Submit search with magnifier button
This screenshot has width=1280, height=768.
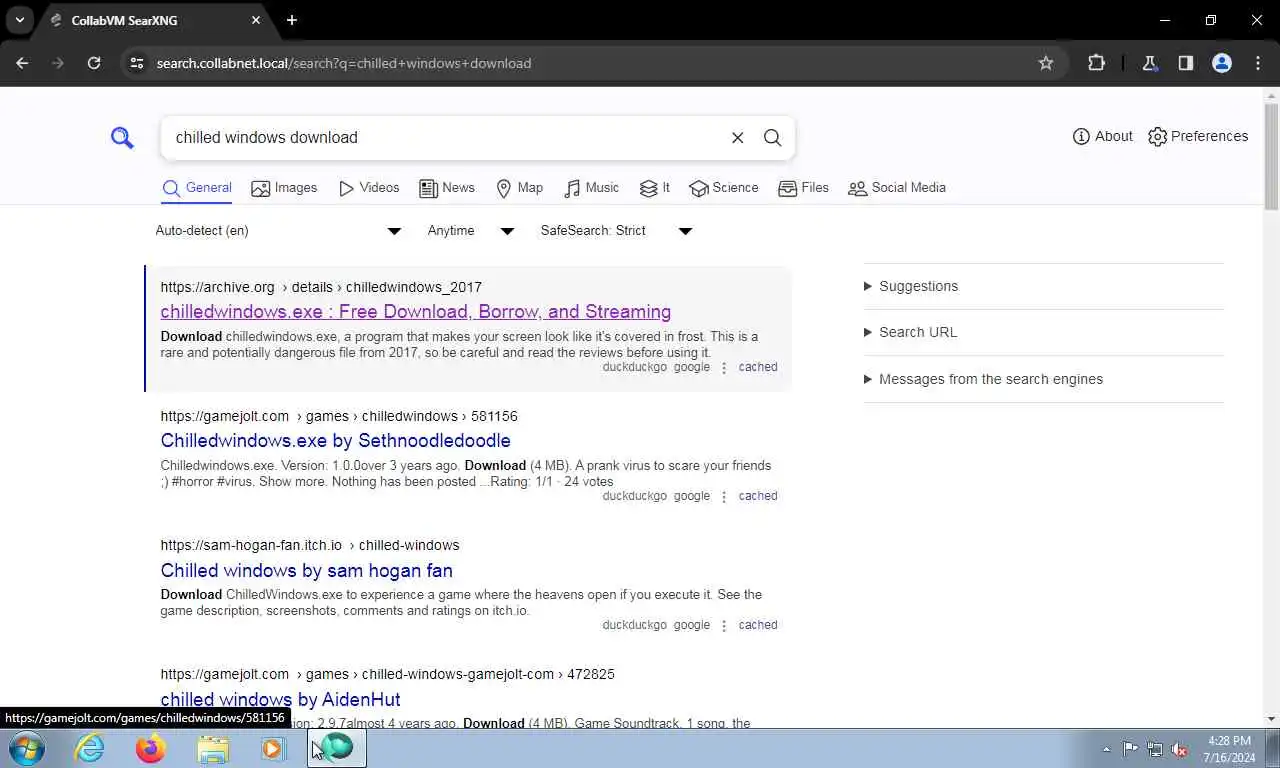[773, 138]
